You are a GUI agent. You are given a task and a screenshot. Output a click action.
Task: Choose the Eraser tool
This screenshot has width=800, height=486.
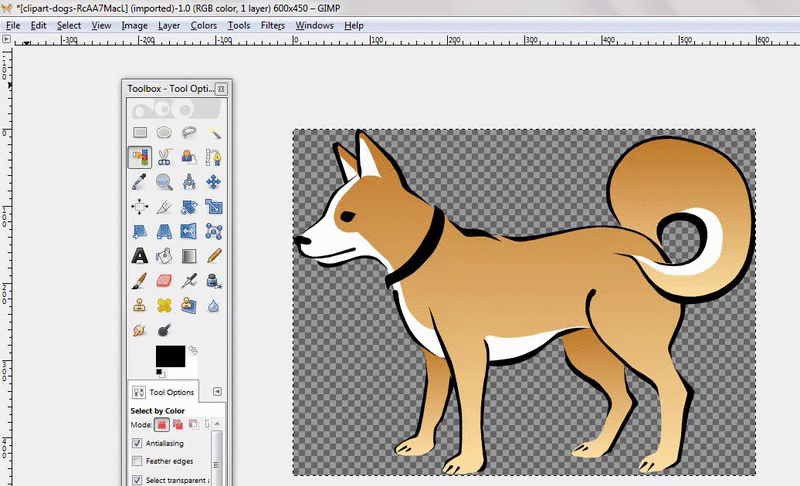164,280
